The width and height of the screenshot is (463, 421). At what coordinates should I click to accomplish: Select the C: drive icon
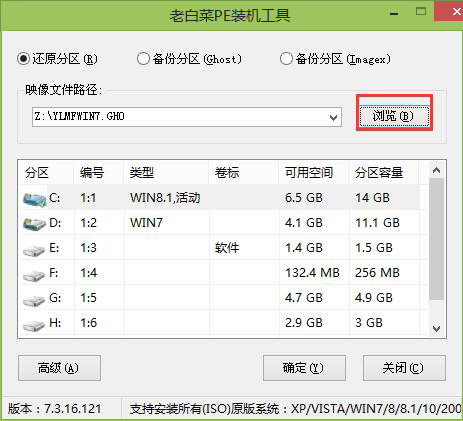(34, 199)
